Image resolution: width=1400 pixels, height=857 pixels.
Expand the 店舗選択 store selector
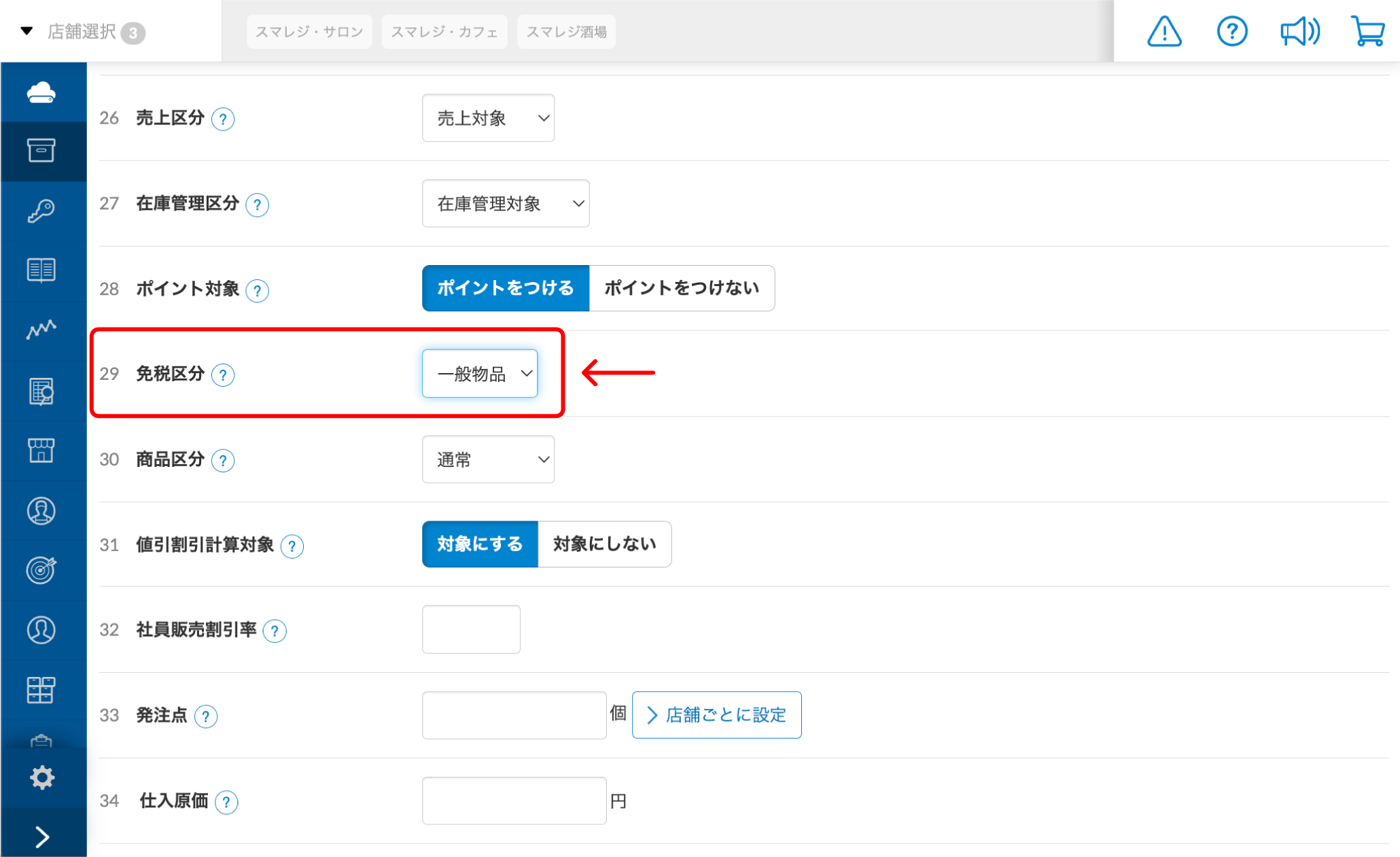coord(83,31)
